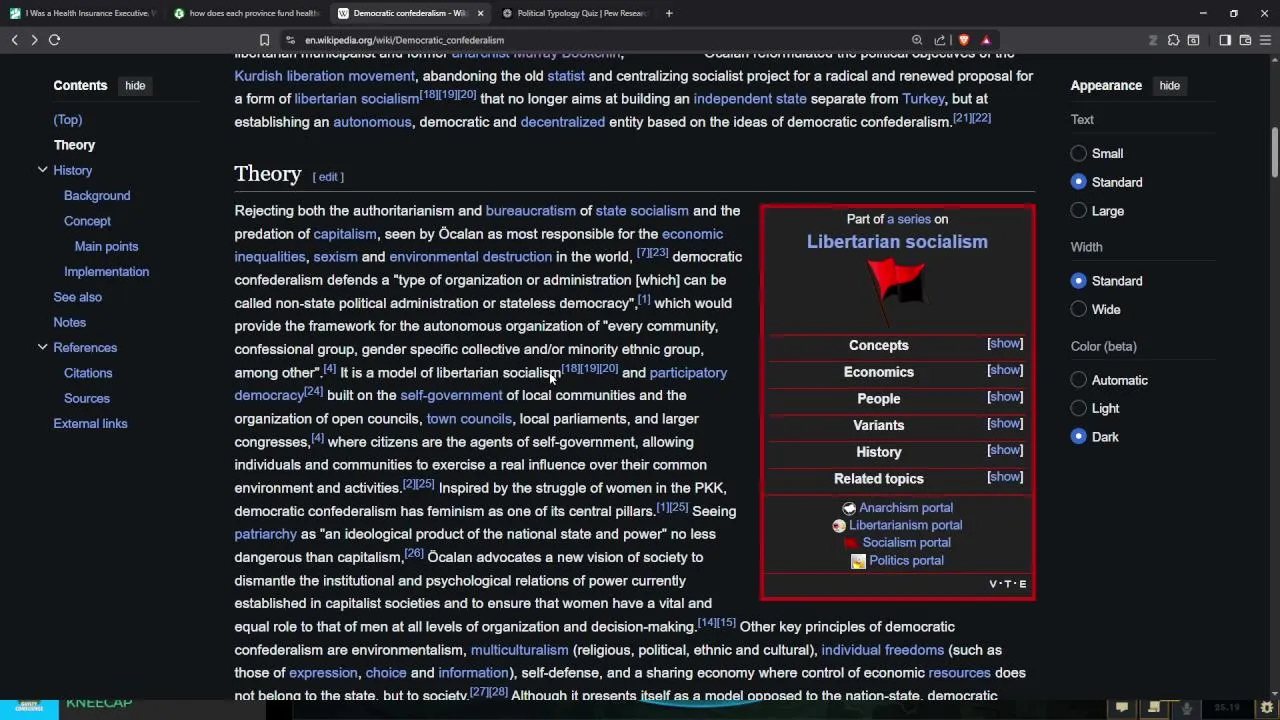Viewport: 1280px width, 720px height.
Task: Click the V link in V·T·E
Action: click(994, 584)
